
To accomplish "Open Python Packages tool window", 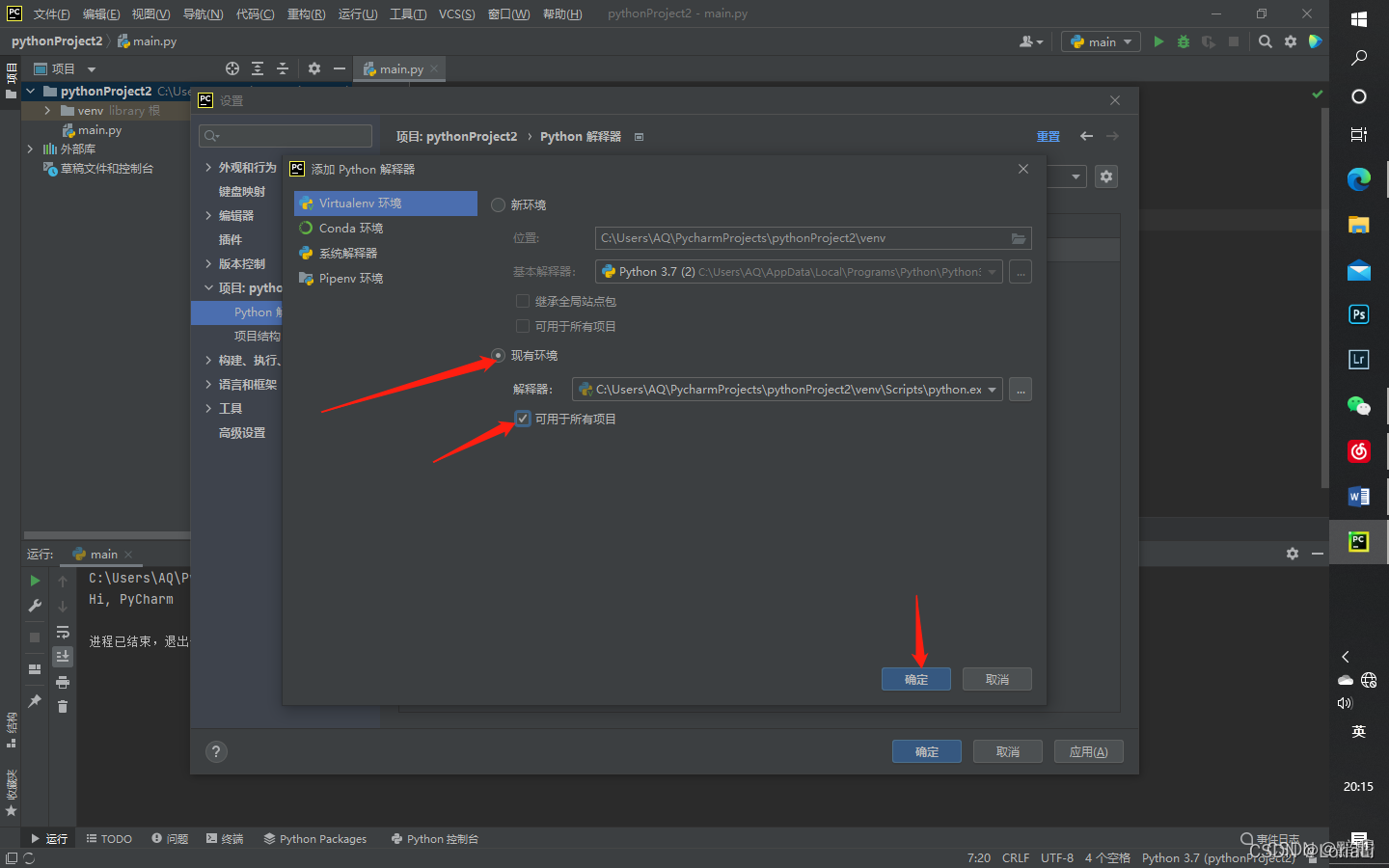I will coord(315,839).
